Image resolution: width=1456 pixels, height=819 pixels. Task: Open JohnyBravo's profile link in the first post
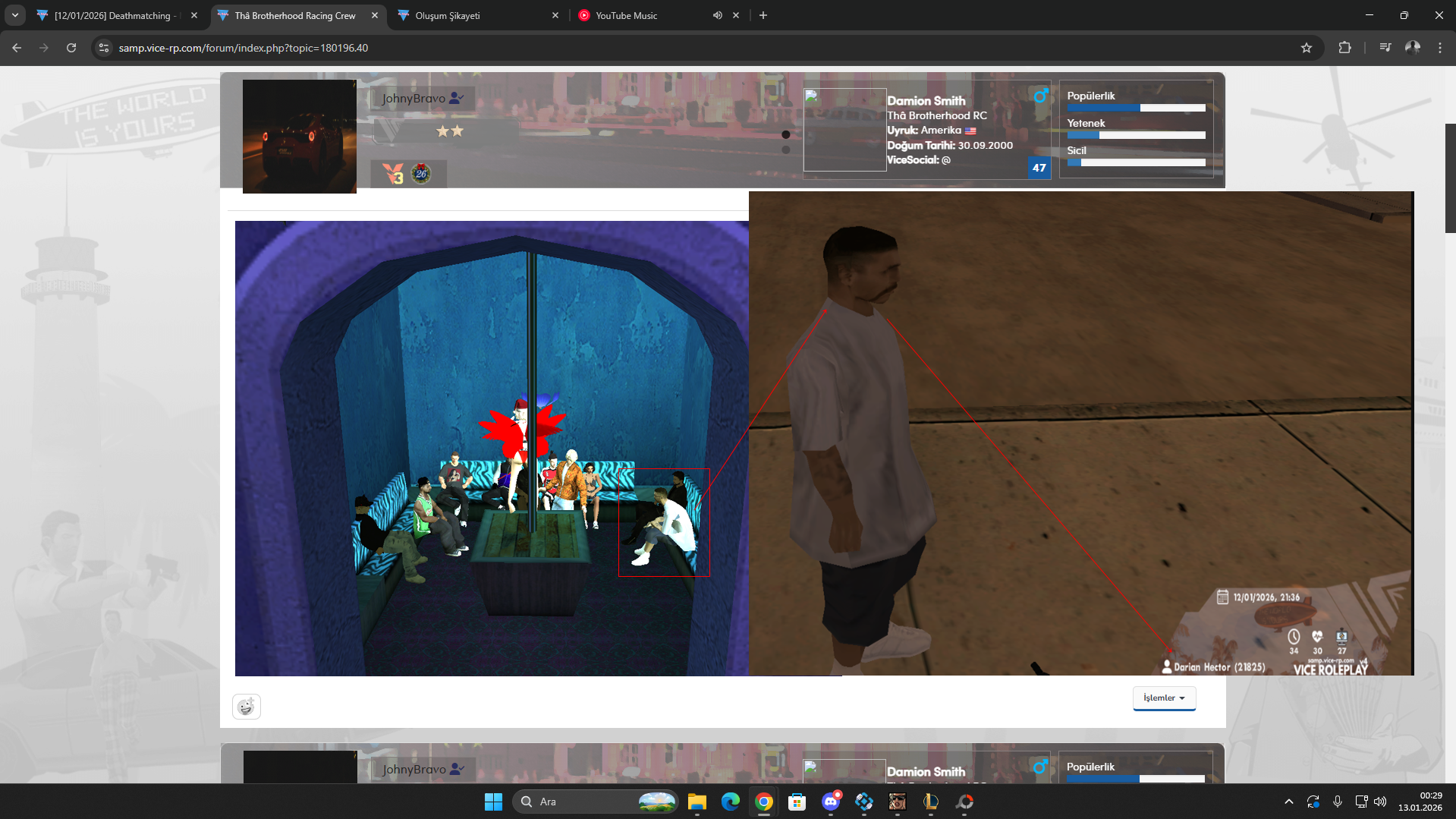pos(414,98)
